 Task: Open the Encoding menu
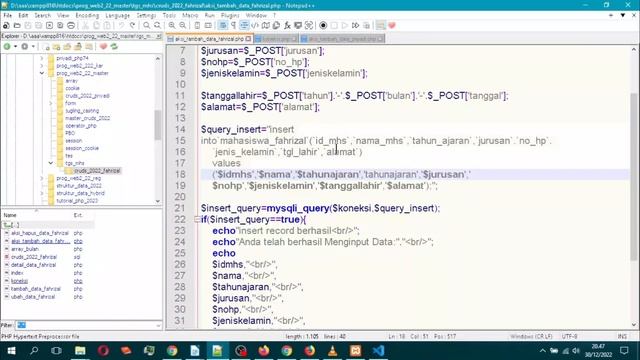[87, 16]
